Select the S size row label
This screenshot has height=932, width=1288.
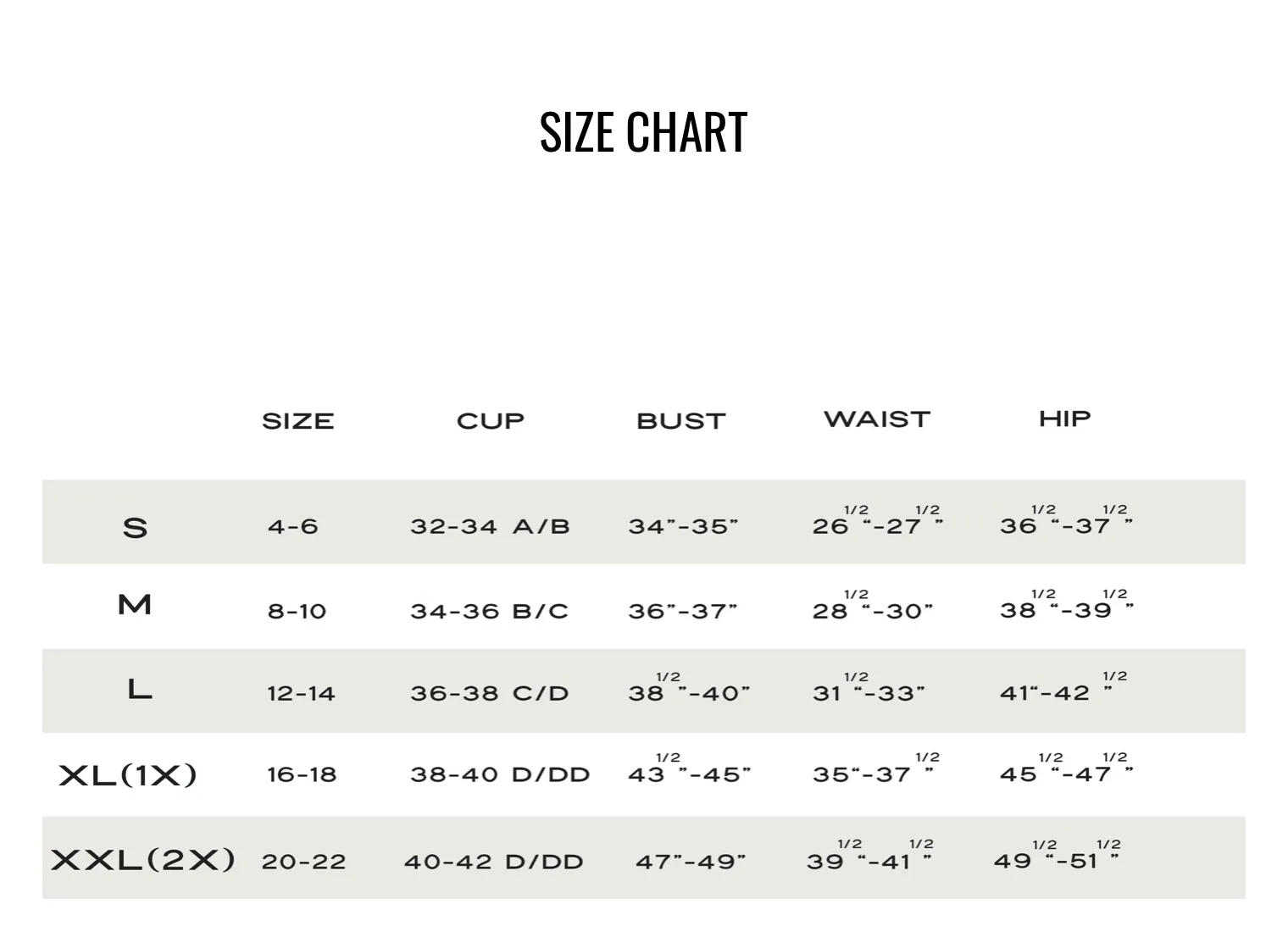tap(136, 528)
